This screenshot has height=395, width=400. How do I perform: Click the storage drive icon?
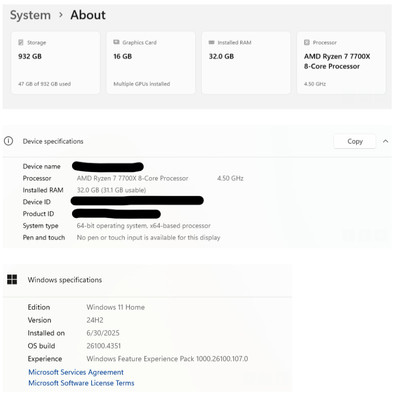coord(21,42)
